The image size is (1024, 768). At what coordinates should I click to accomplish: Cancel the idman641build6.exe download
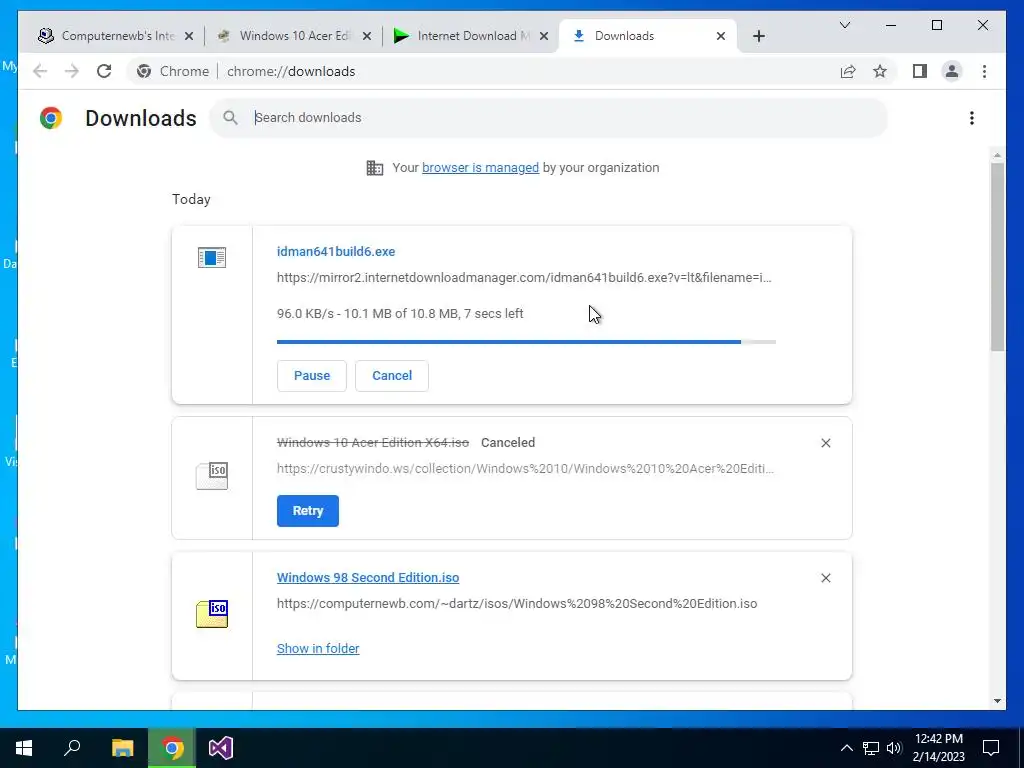click(392, 376)
